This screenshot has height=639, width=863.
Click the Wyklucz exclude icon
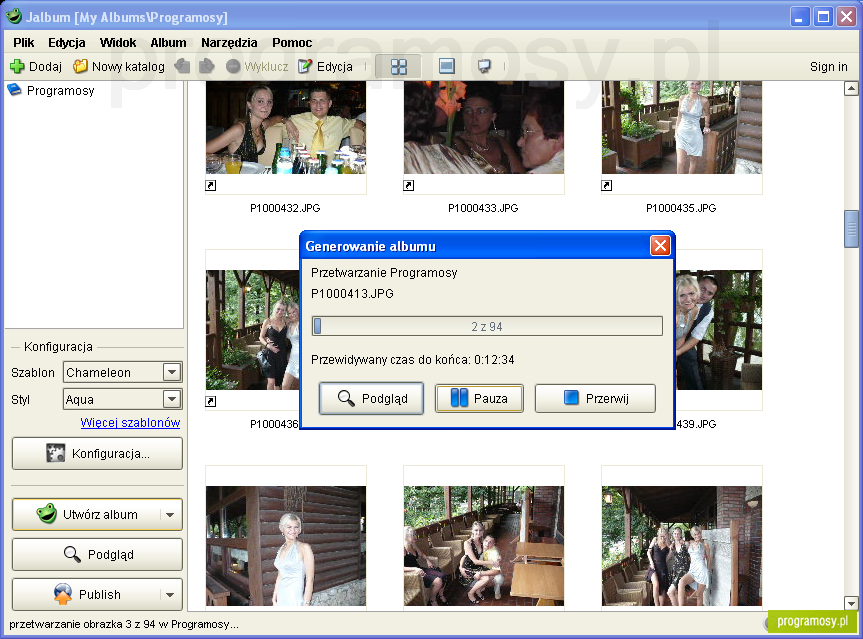click(x=233, y=67)
